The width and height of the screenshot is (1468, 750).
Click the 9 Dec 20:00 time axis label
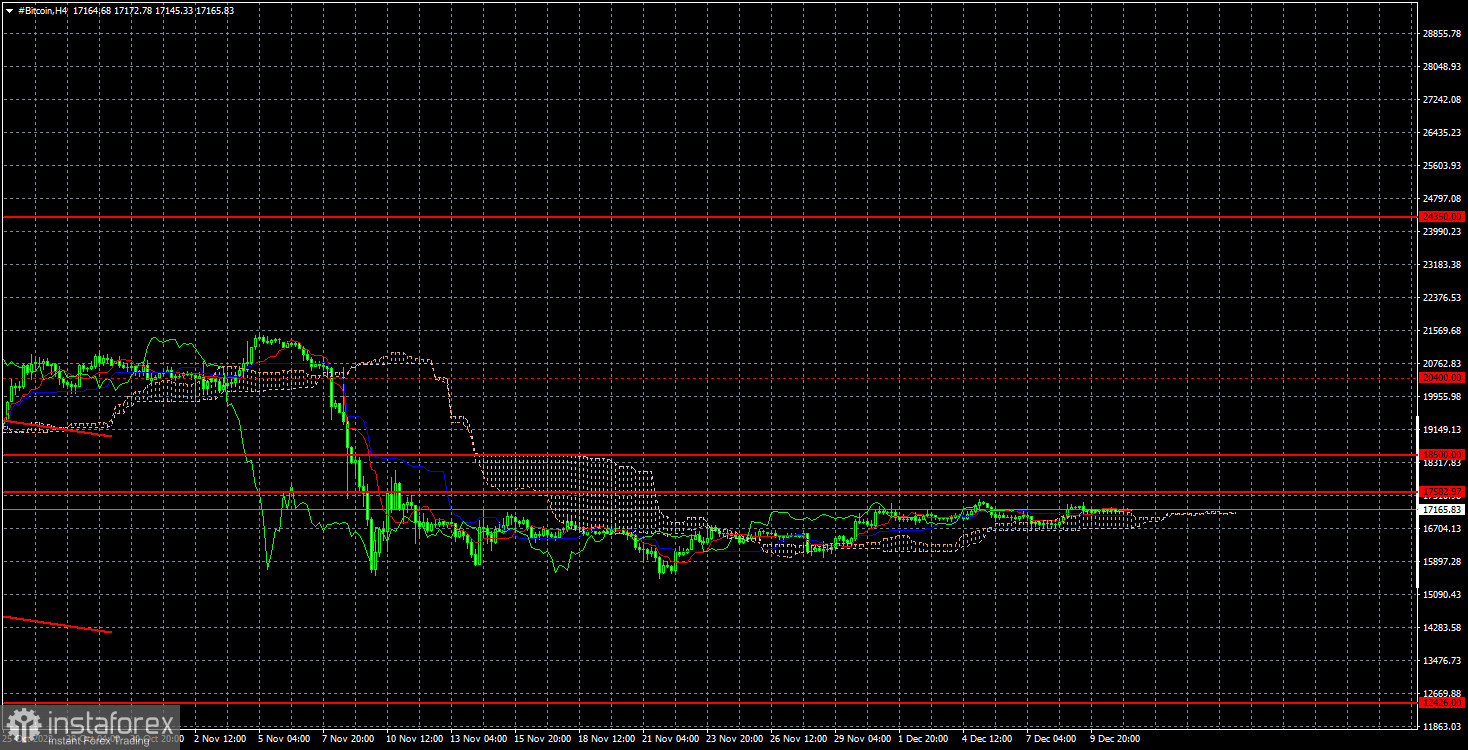click(1115, 739)
